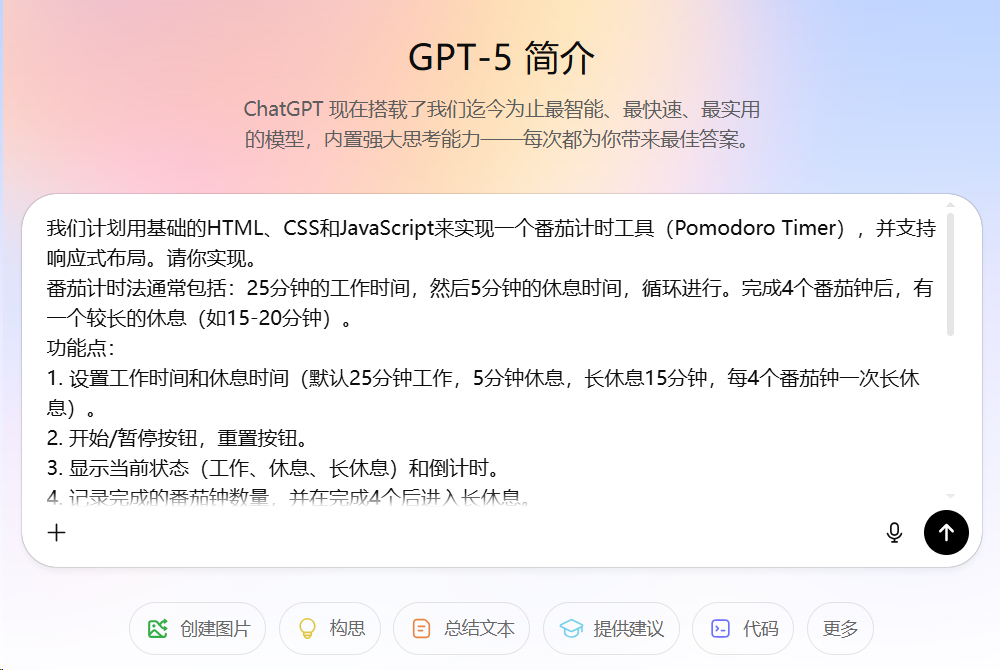The width and height of the screenshot is (1000, 670).
Task: Pick the 提供建议 suggestion chip
Action: point(612,629)
